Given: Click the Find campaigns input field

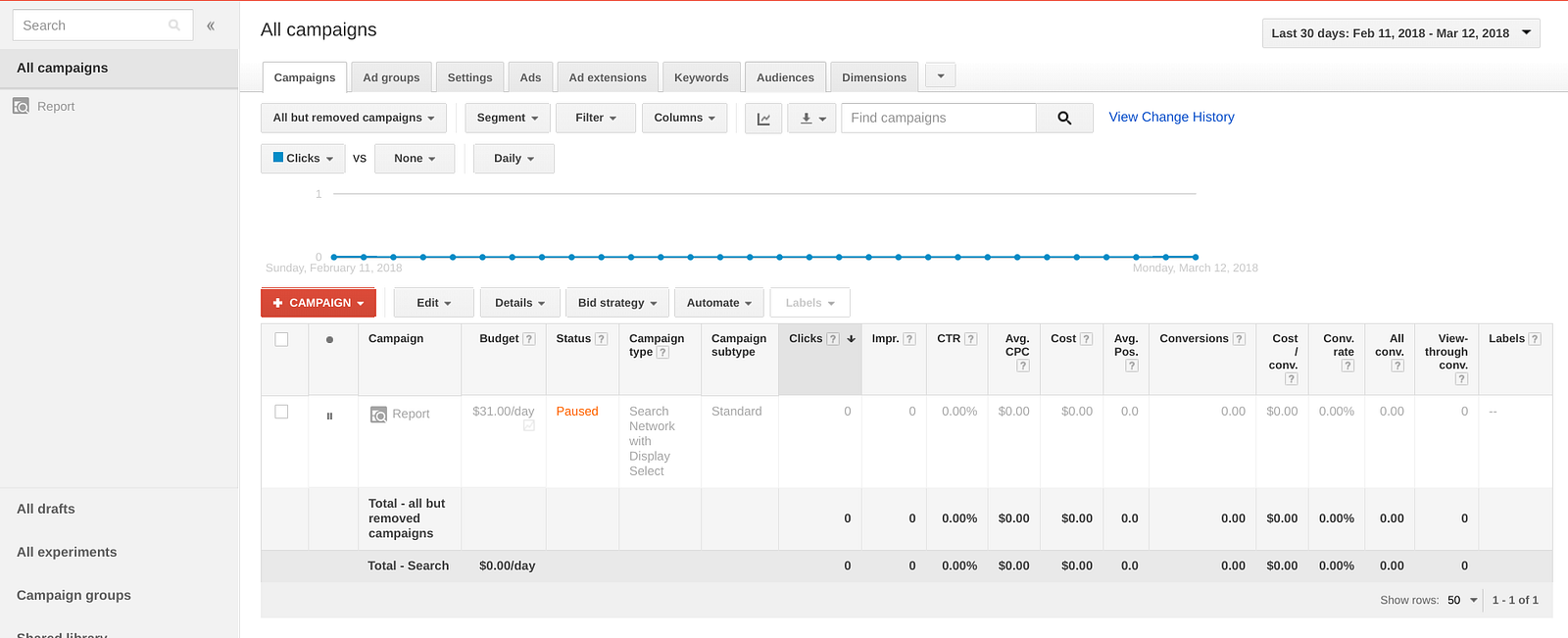Looking at the screenshot, I should click(938, 119).
